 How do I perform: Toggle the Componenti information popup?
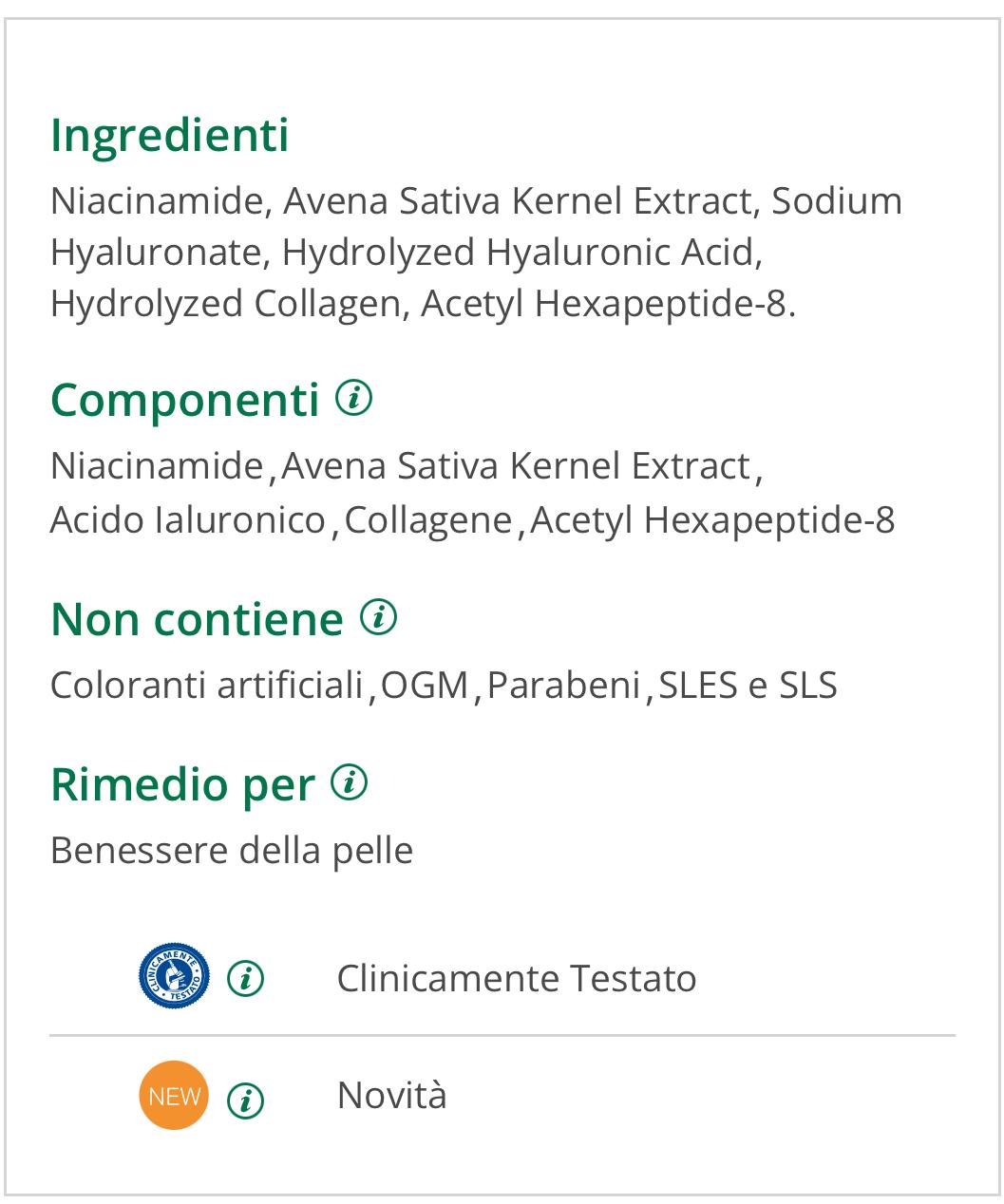[355, 399]
